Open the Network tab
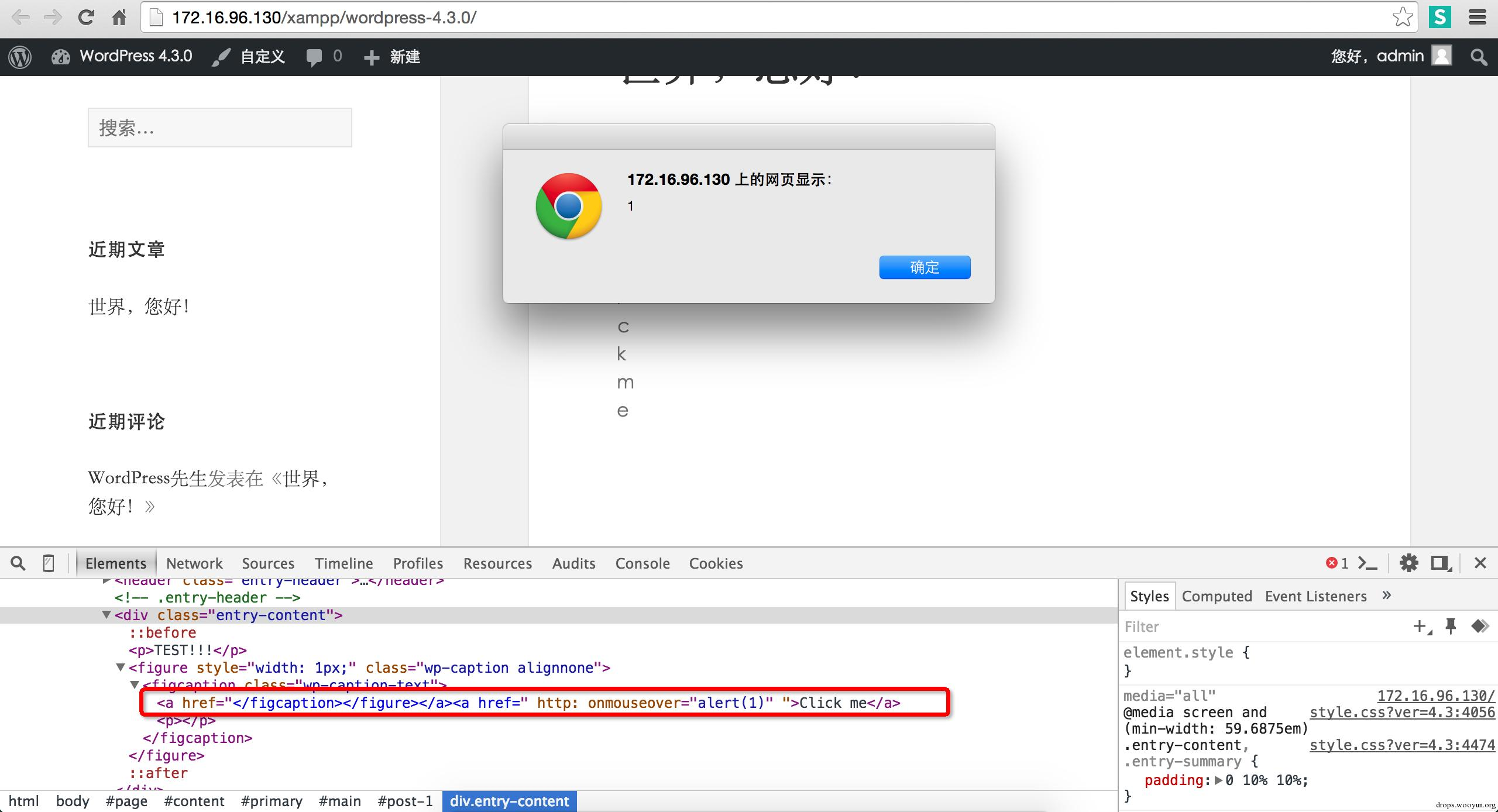The height and width of the screenshot is (812, 1498). 194,563
